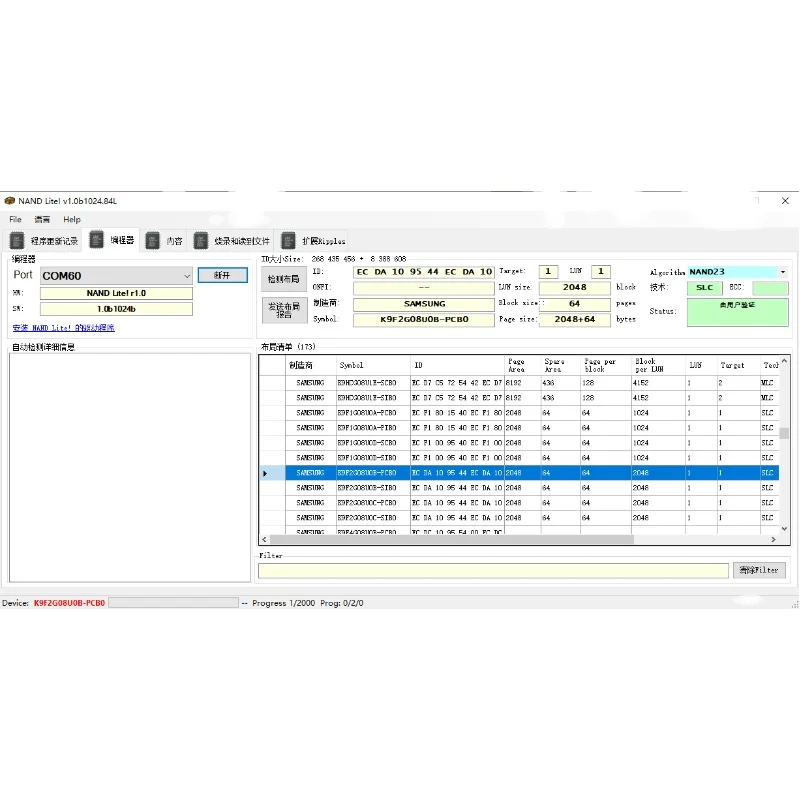Select the K9F1G08U0A-PCB0 row
This screenshot has height=800, width=800.
(x=519, y=413)
